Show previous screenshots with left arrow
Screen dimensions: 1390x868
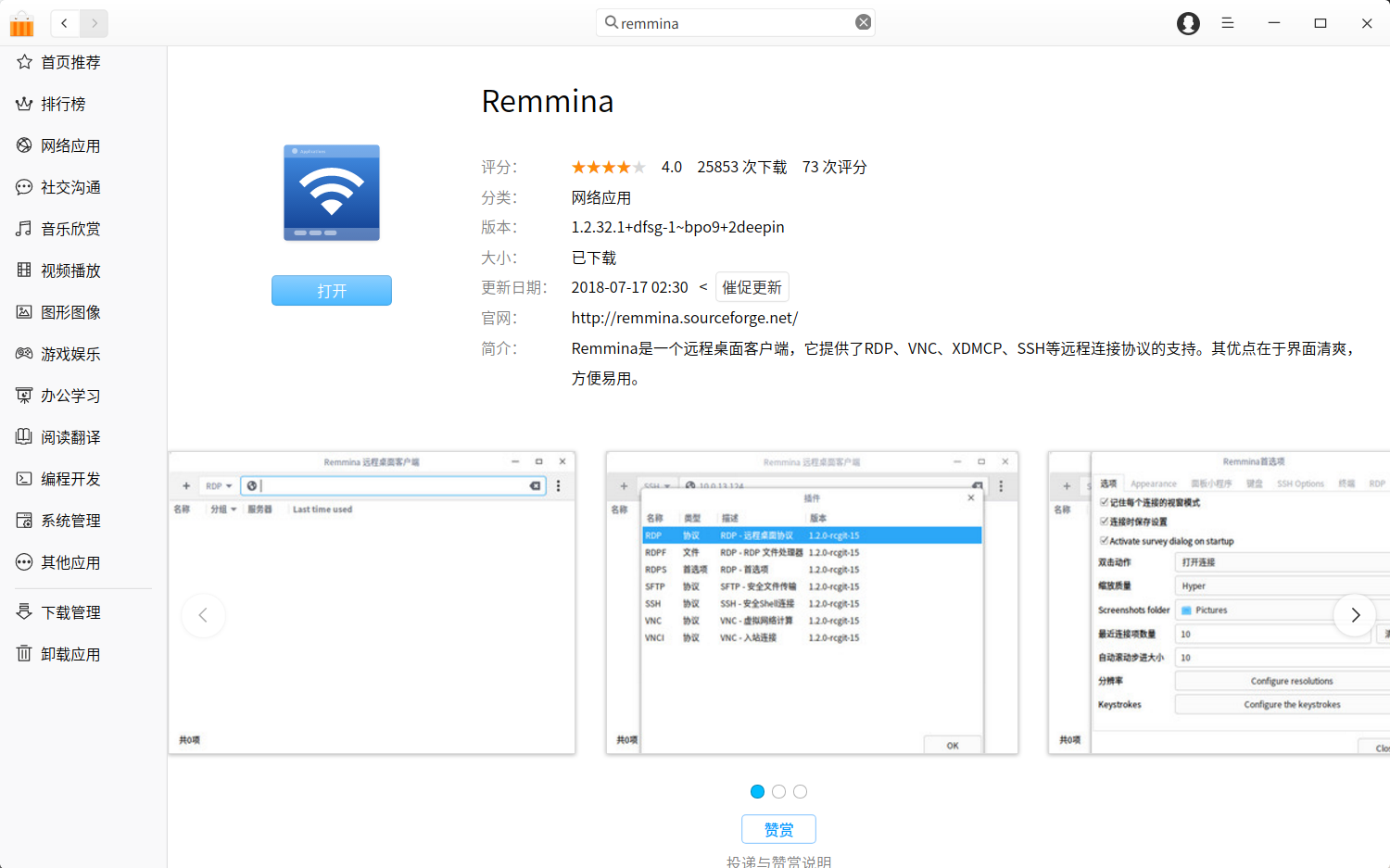pyautogui.click(x=203, y=614)
